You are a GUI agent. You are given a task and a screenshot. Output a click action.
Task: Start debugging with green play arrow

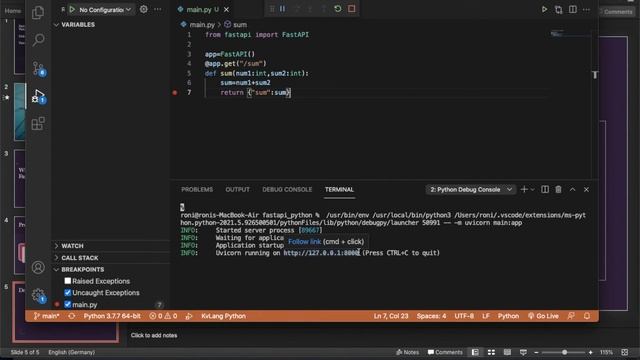72,9
